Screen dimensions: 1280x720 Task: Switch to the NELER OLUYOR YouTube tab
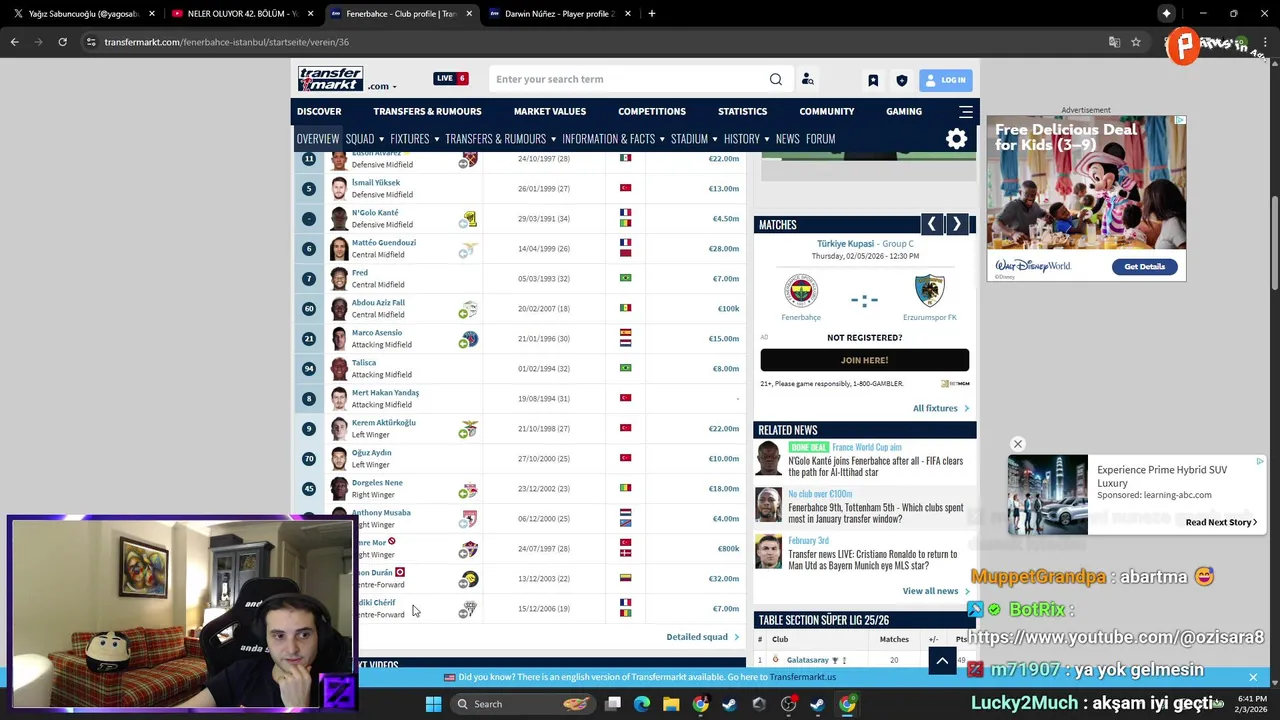[241, 13]
